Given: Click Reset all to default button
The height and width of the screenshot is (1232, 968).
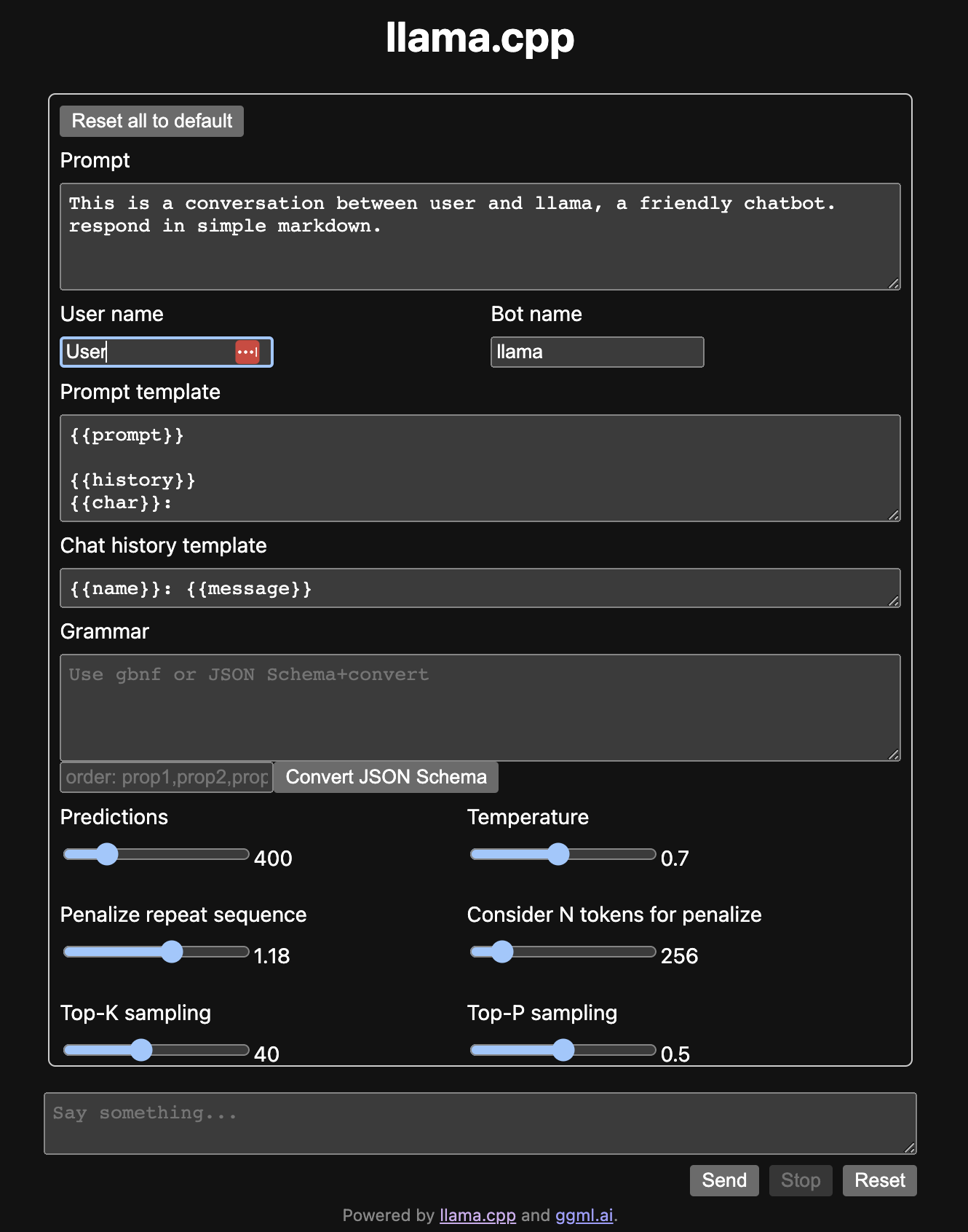Looking at the screenshot, I should click(152, 121).
